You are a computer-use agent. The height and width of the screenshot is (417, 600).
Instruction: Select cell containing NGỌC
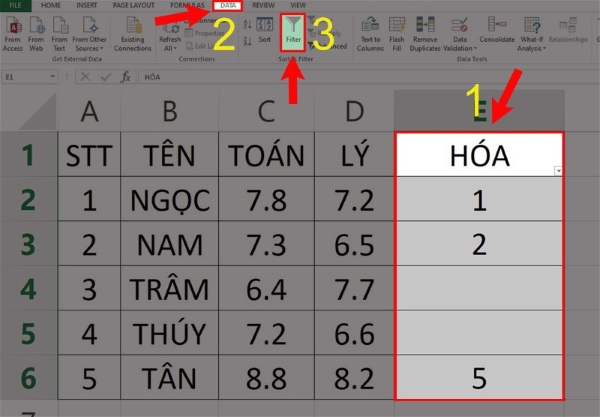coord(170,201)
